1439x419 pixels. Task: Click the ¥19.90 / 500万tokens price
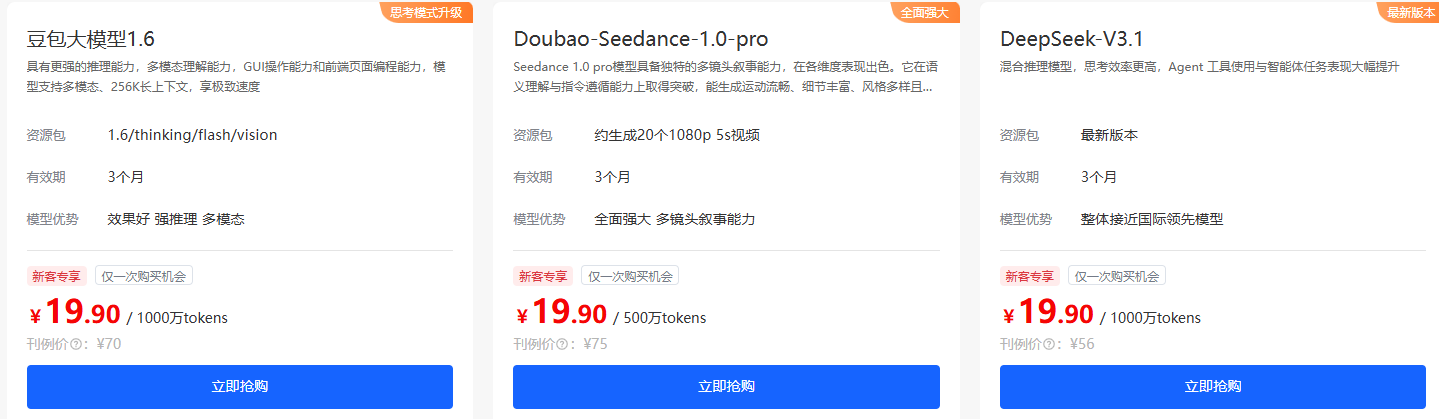(611, 313)
